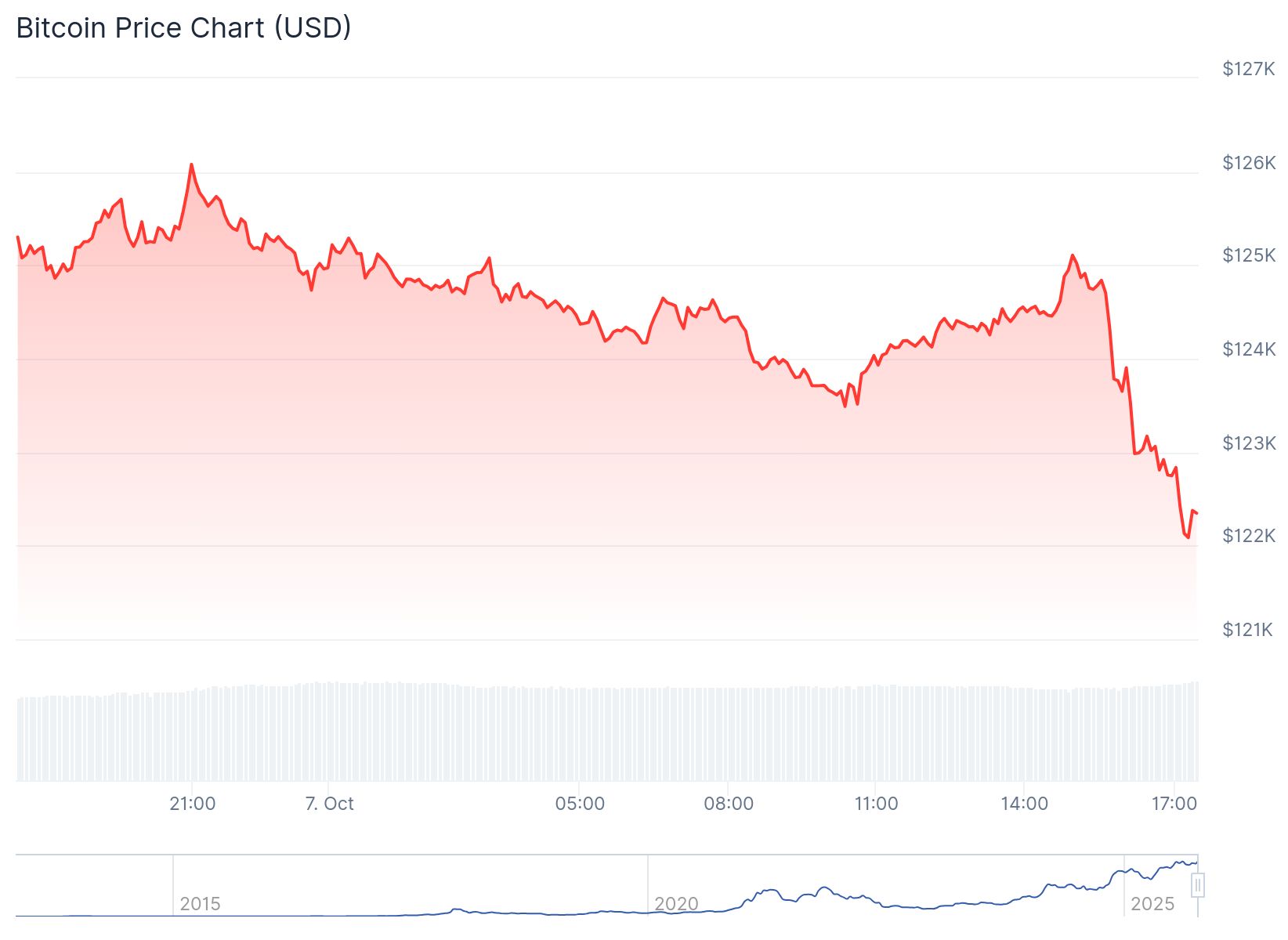Select the $123K price axis label

(x=1249, y=443)
